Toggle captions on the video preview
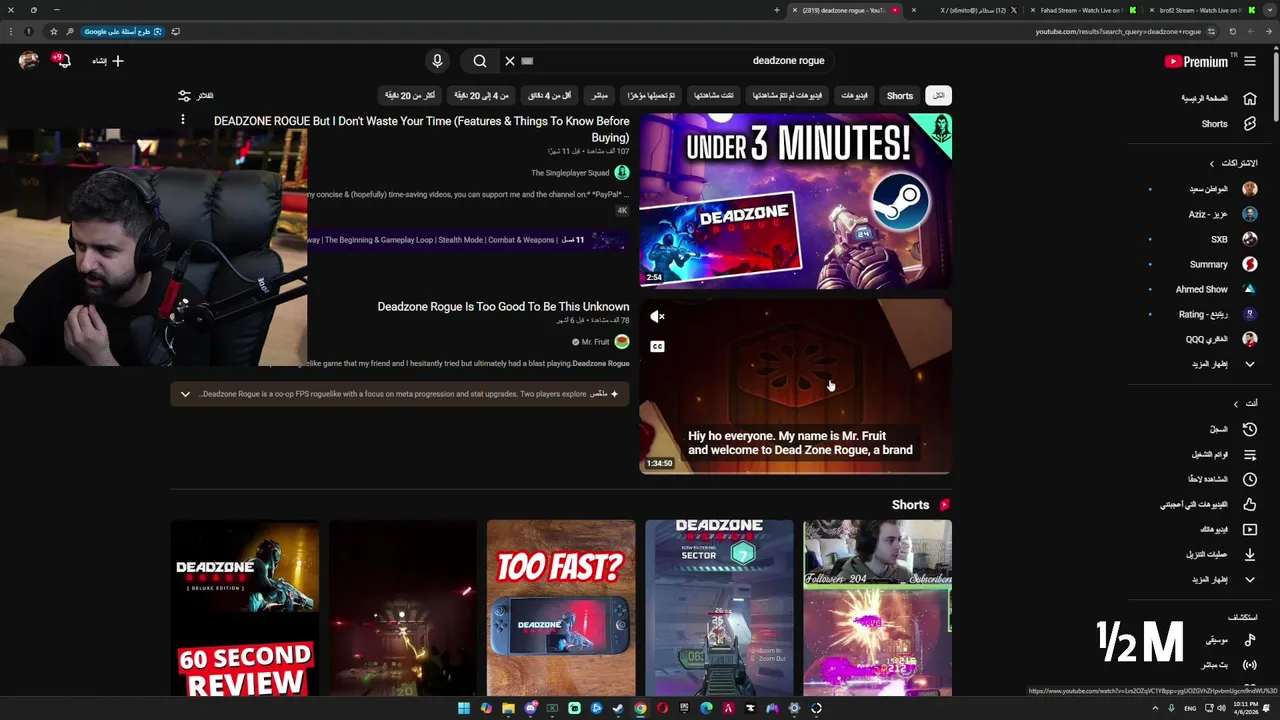1280x720 pixels. point(657,347)
